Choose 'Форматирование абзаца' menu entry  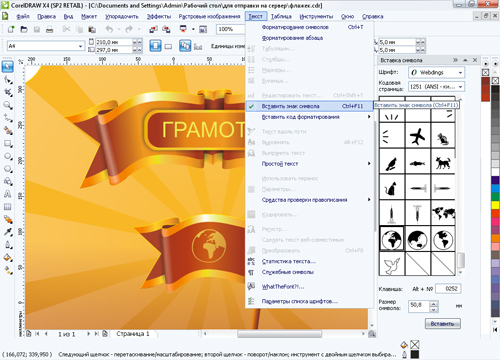[x=309, y=38]
